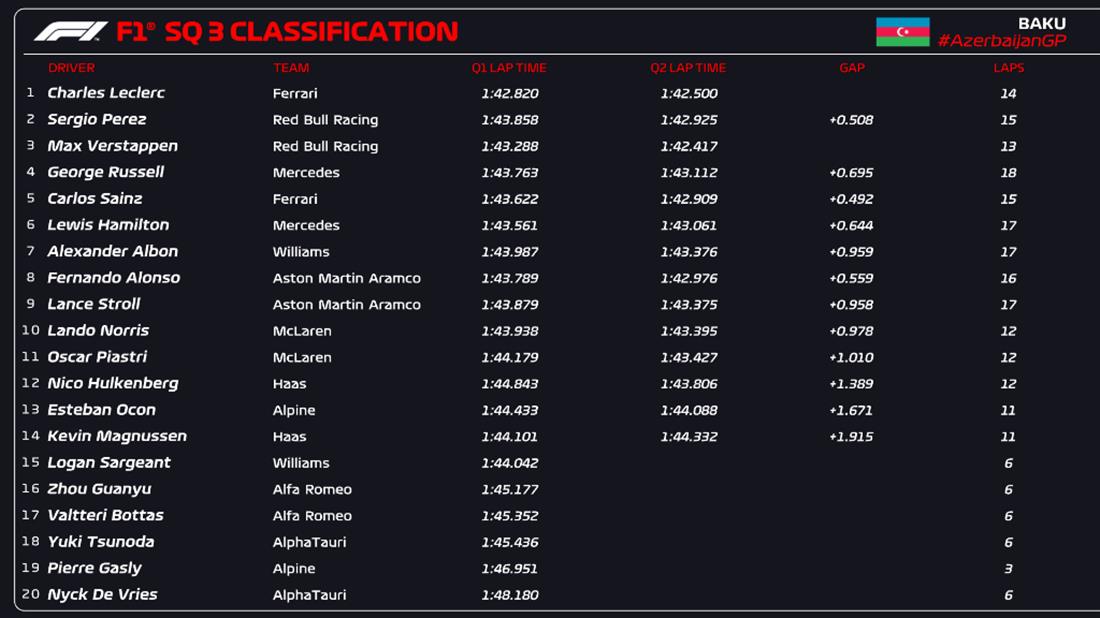
Task: Click Sergio Perez's Q2 time 1:42.925
Action: (x=689, y=120)
